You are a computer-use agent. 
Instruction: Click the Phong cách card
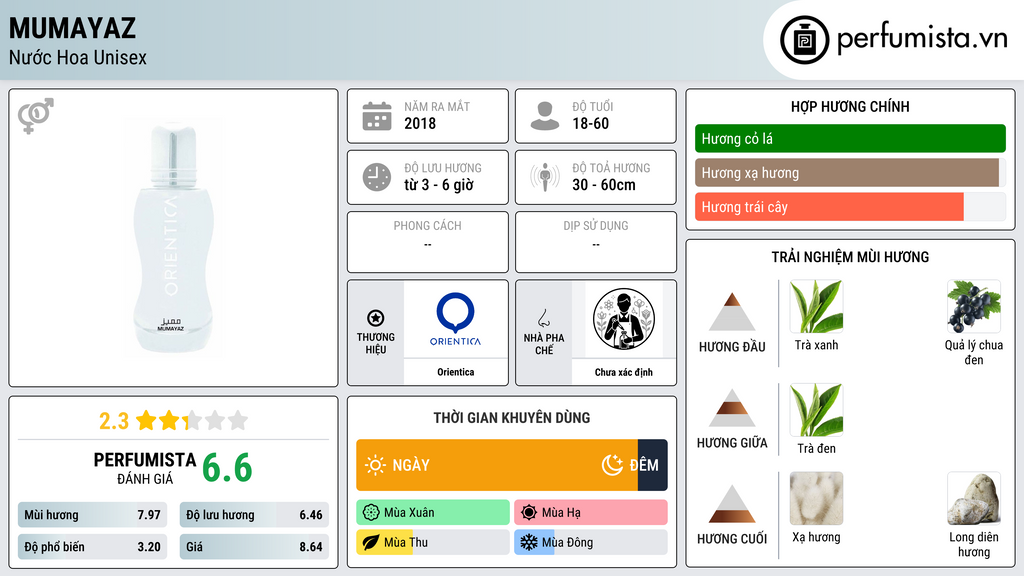point(428,242)
